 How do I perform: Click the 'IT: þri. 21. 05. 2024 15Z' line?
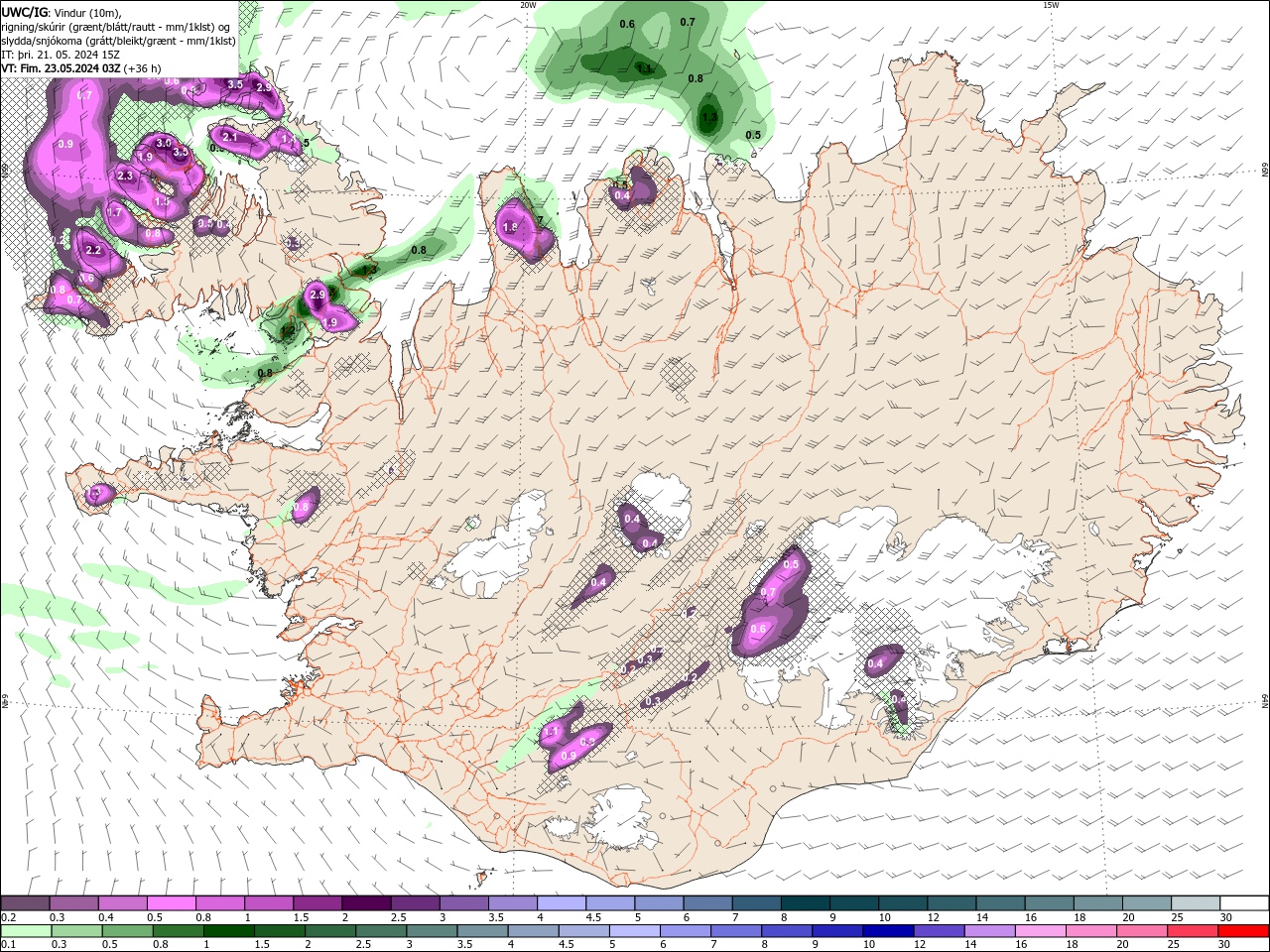(x=62, y=55)
